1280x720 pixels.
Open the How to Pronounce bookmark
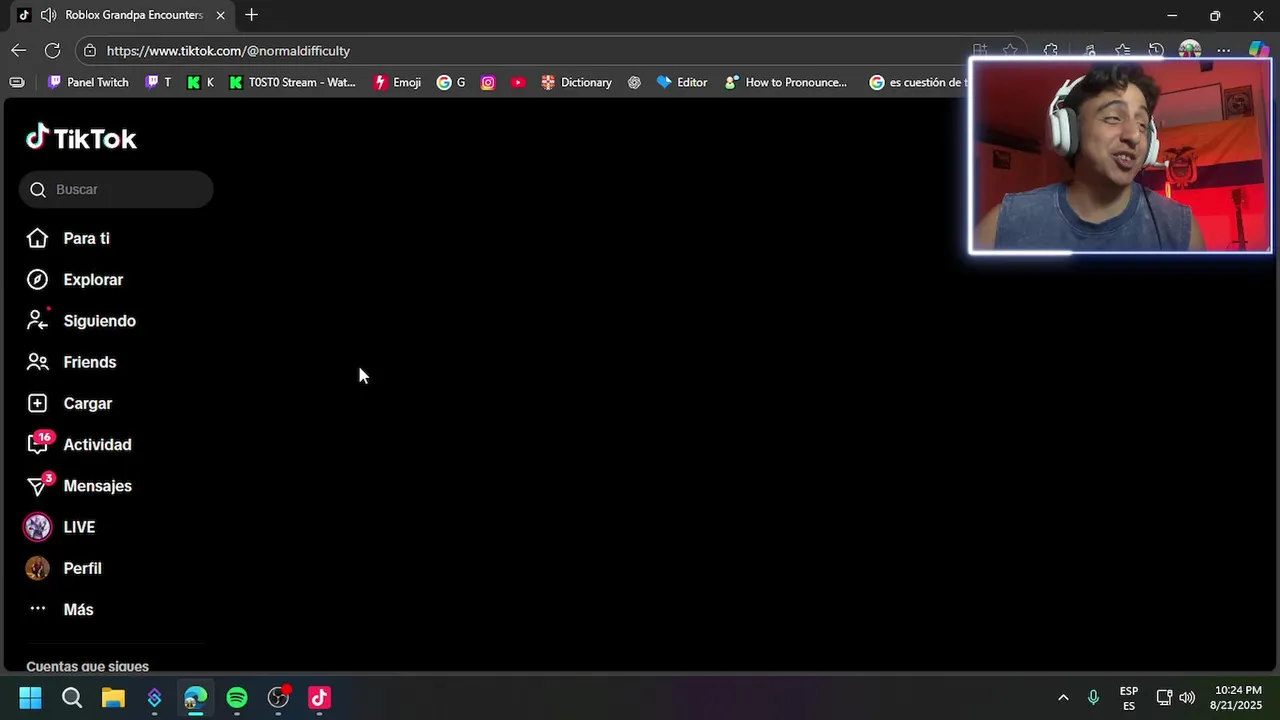(786, 82)
